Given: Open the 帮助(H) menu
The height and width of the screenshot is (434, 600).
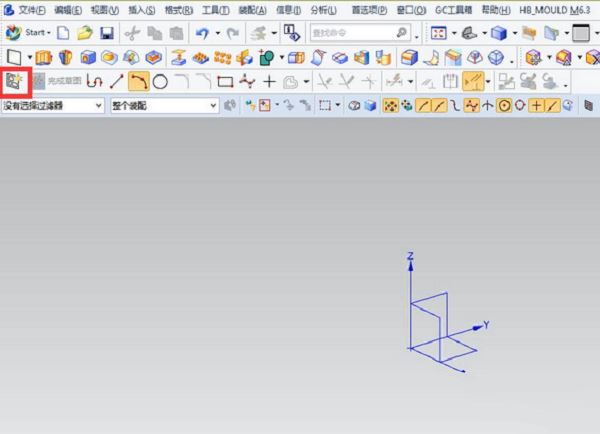Looking at the screenshot, I should [x=496, y=10].
